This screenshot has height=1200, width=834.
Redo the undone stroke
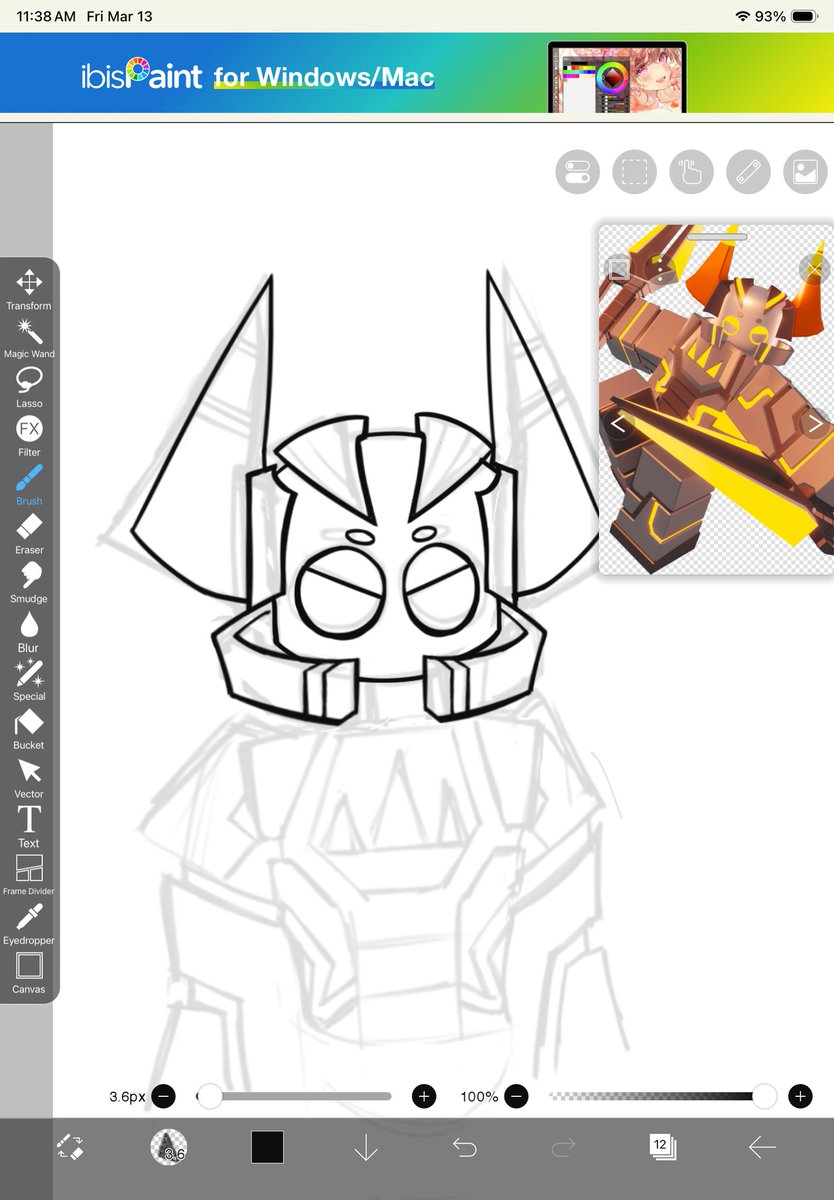tap(564, 1147)
